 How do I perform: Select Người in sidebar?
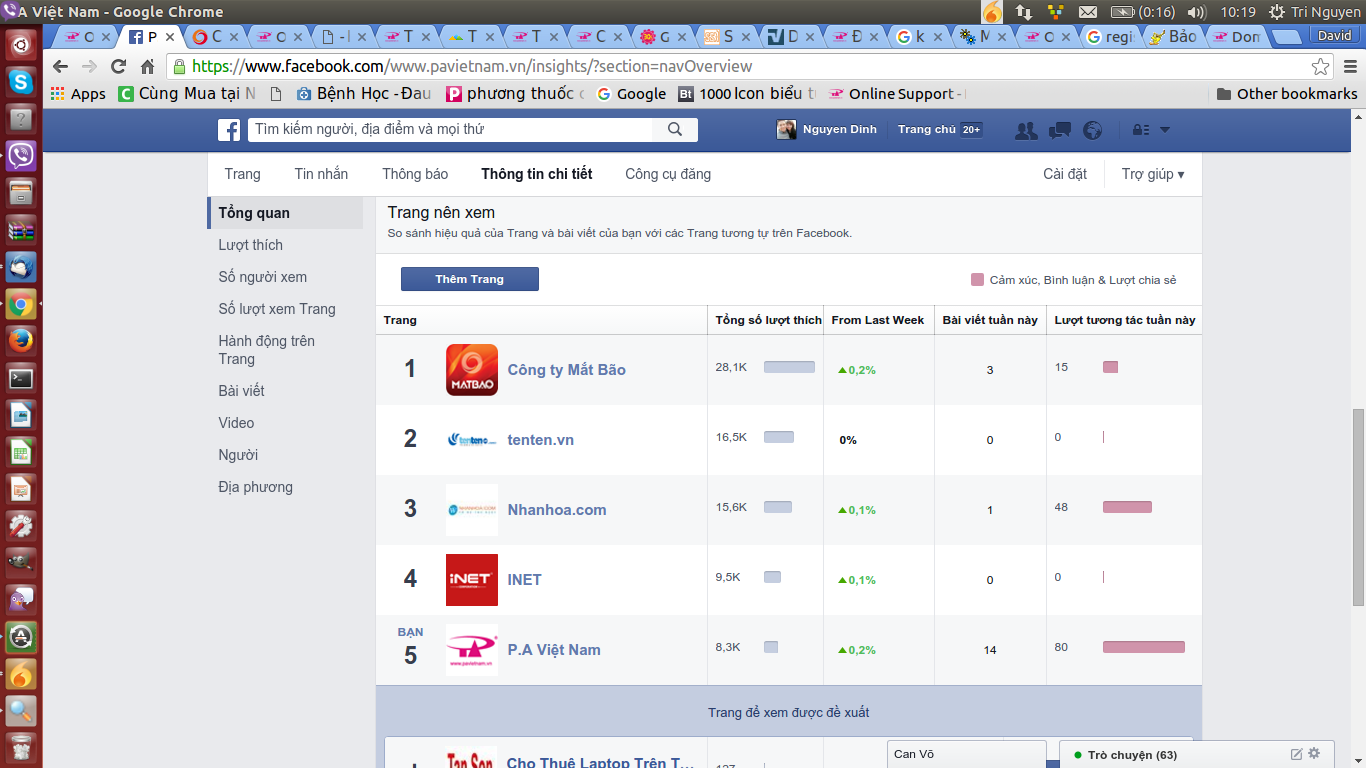click(238, 455)
